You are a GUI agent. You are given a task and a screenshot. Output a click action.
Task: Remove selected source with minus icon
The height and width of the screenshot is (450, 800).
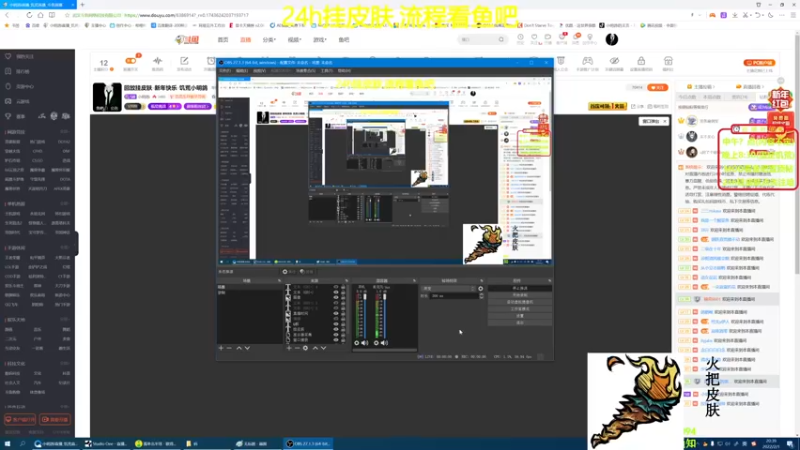pyautogui.click(x=297, y=348)
